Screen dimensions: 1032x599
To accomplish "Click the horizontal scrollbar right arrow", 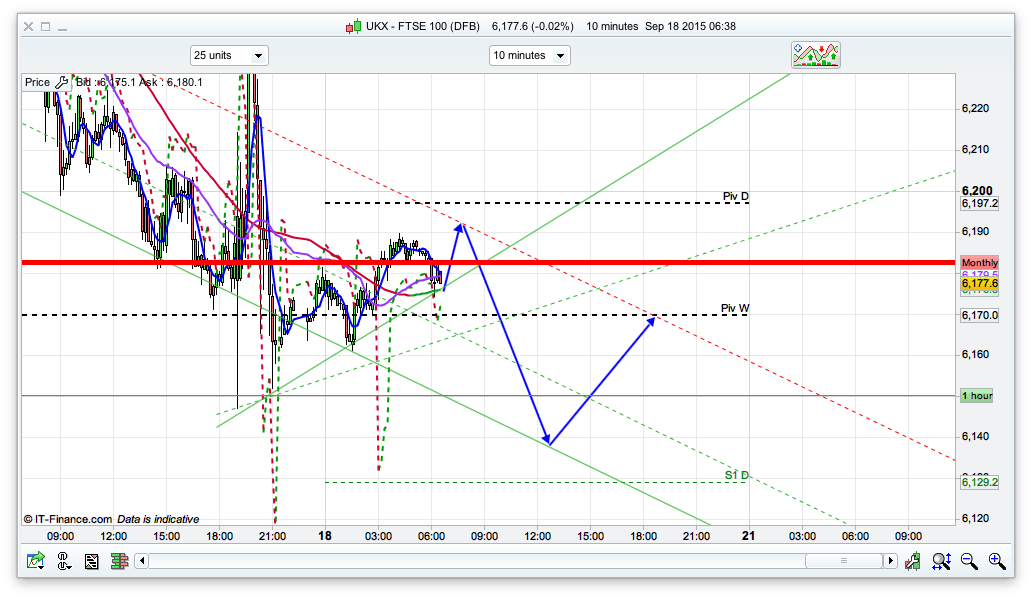I will point(891,562).
